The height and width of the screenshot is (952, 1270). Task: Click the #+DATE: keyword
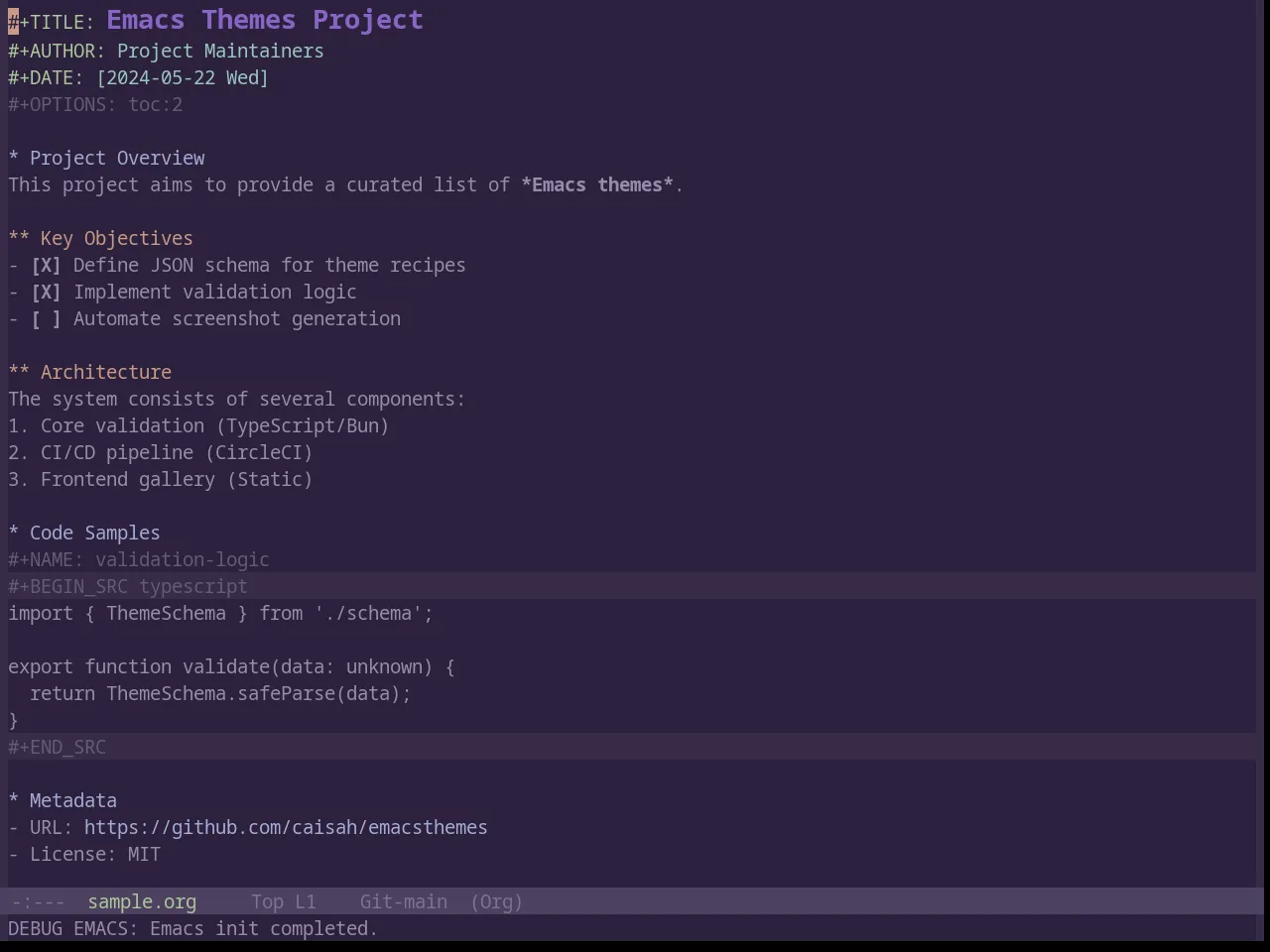pyautogui.click(x=47, y=78)
